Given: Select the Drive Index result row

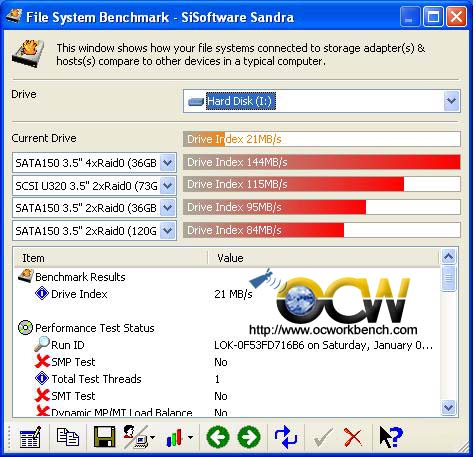Looking at the screenshot, I should (x=227, y=294).
